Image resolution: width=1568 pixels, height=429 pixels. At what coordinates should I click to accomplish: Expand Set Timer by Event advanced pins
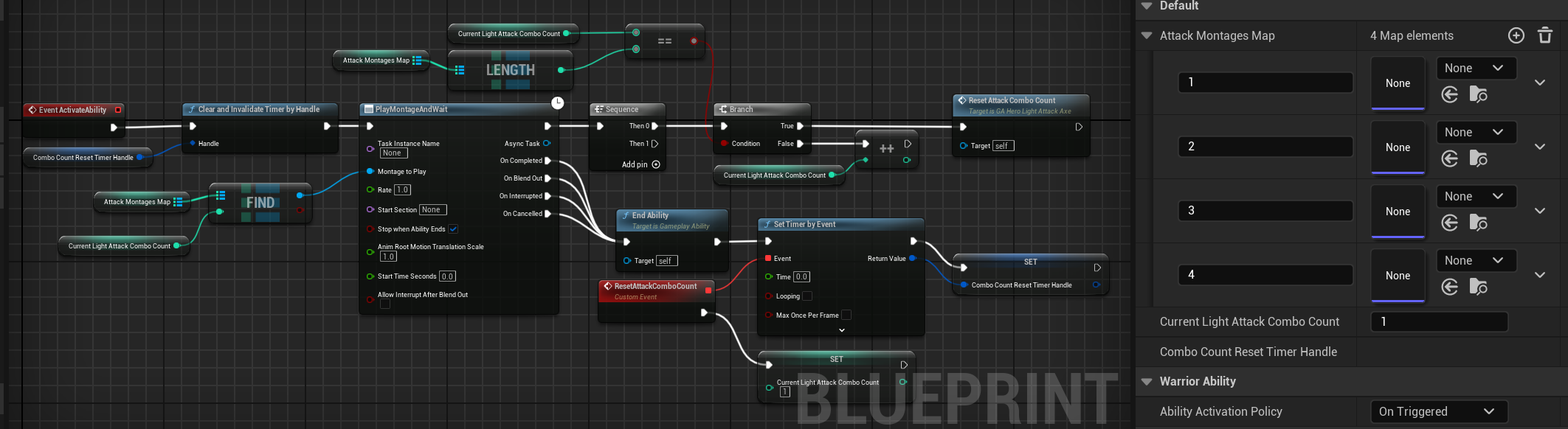pos(841,330)
